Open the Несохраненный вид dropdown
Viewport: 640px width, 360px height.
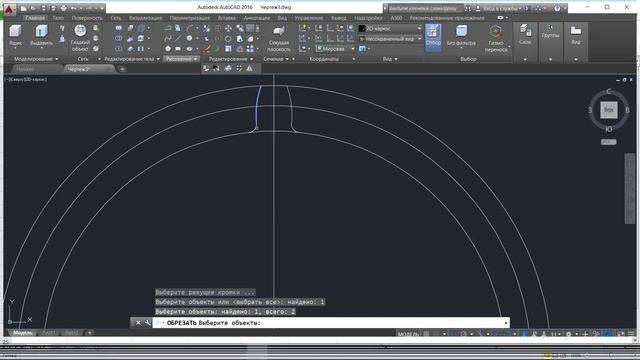point(390,38)
